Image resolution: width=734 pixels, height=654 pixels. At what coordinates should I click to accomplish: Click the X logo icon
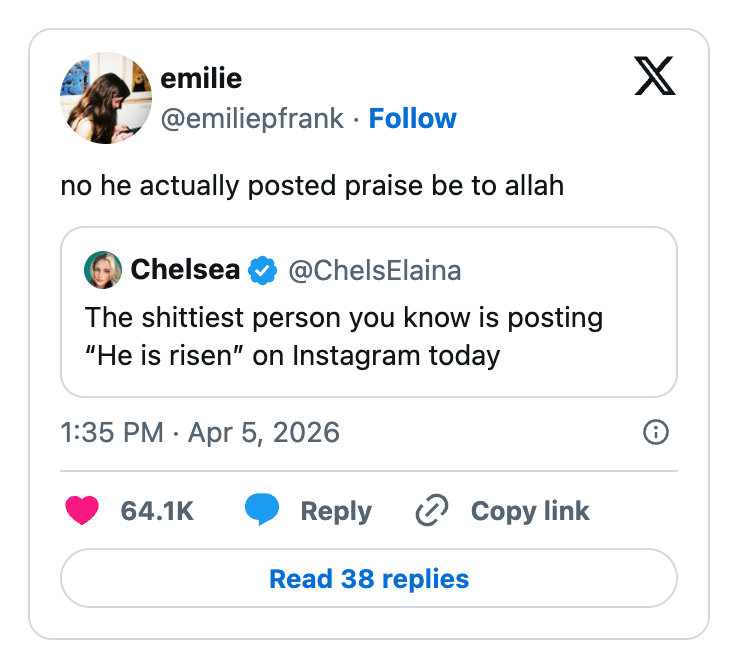coord(655,76)
